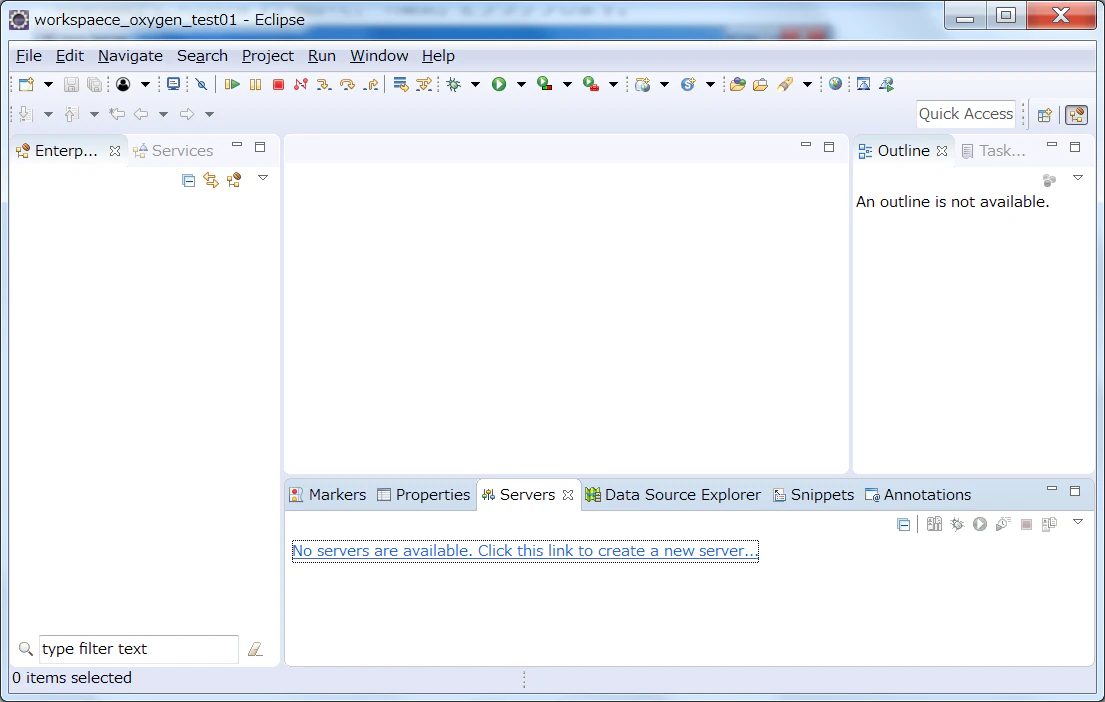1105x702 pixels.
Task: Open the dropdown arrow beside the Run icon
Action: tap(521, 85)
